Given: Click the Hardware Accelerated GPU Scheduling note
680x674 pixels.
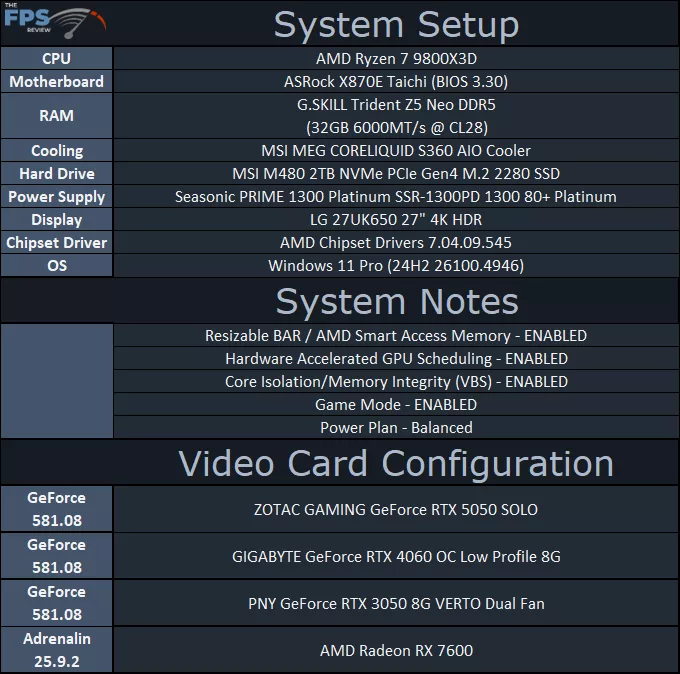Looking at the screenshot, I should point(395,359).
